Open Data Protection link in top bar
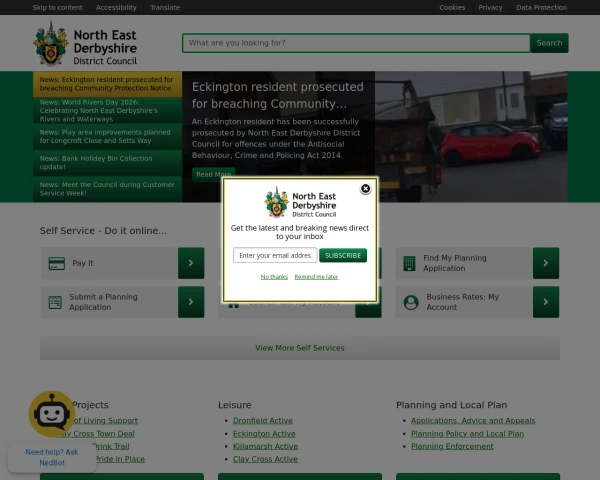600x480 pixels. pos(541,8)
